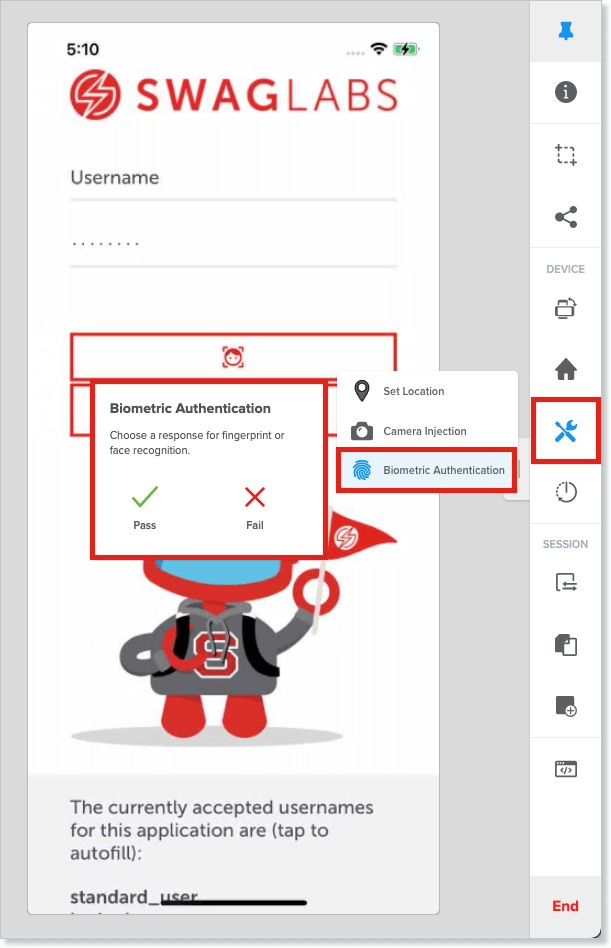The height and width of the screenshot is (948, 611).
Task: Choose Fail for biometric response
Action: coord(255,505)
